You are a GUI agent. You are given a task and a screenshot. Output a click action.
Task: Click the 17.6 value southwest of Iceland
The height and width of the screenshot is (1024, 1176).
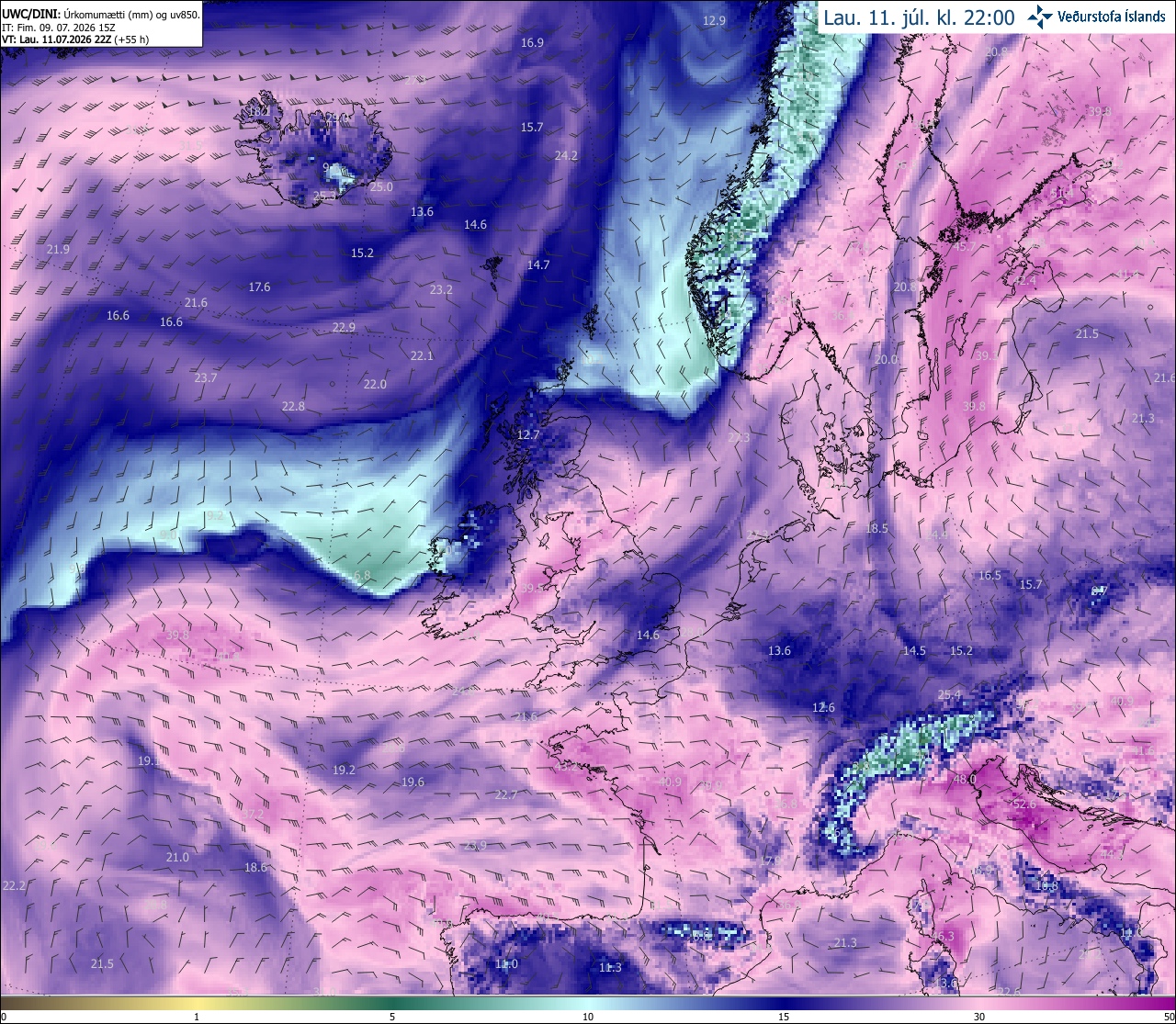tap(260, 287)
